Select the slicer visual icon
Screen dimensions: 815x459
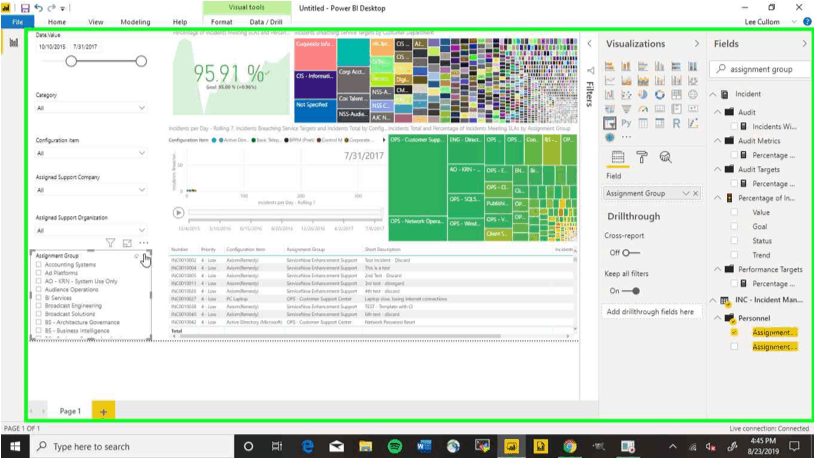coord(610,123)
